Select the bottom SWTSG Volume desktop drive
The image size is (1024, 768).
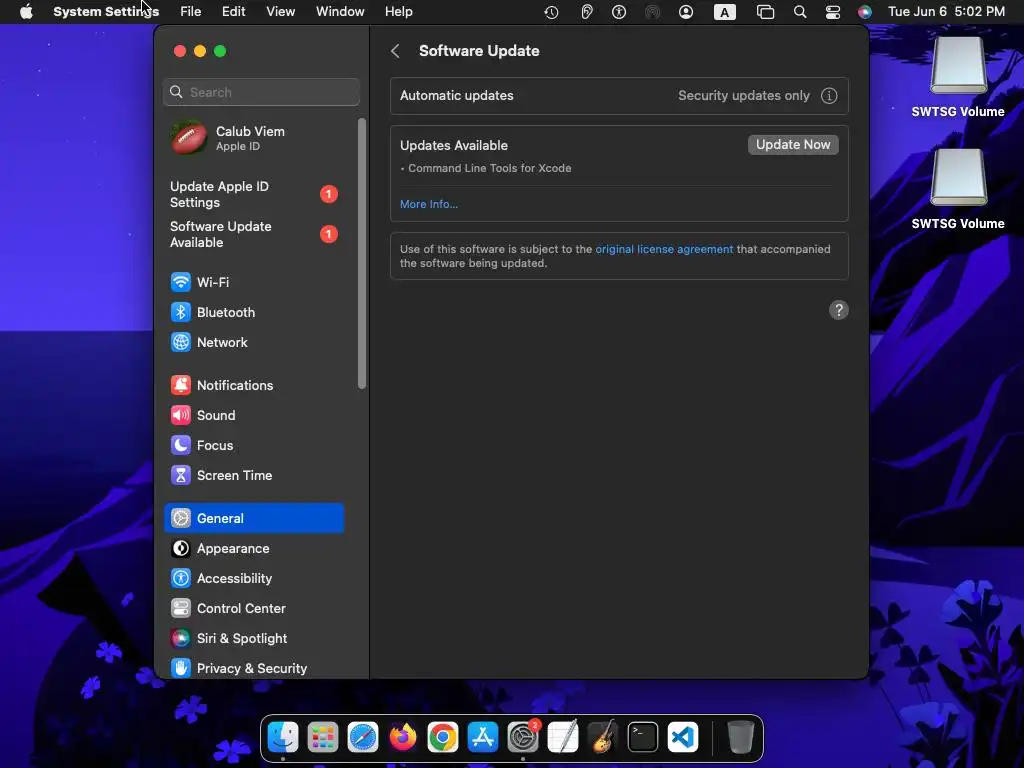pos(958,190)
